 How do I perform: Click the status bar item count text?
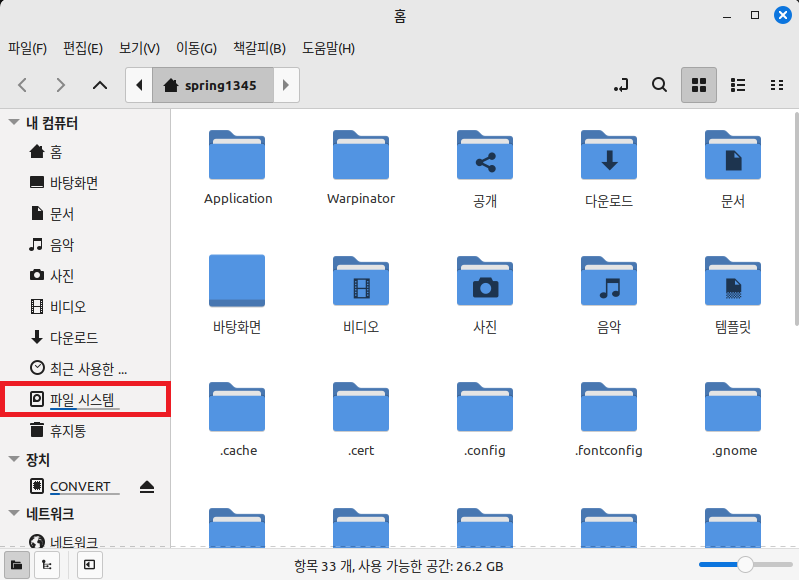[x=398, y=566]
